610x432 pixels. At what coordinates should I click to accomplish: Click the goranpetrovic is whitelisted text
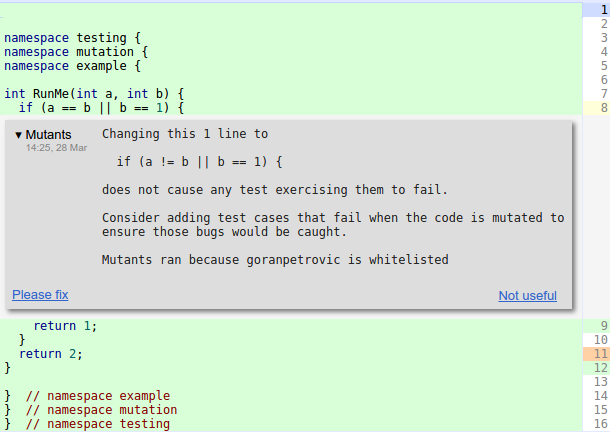(347, 260)
